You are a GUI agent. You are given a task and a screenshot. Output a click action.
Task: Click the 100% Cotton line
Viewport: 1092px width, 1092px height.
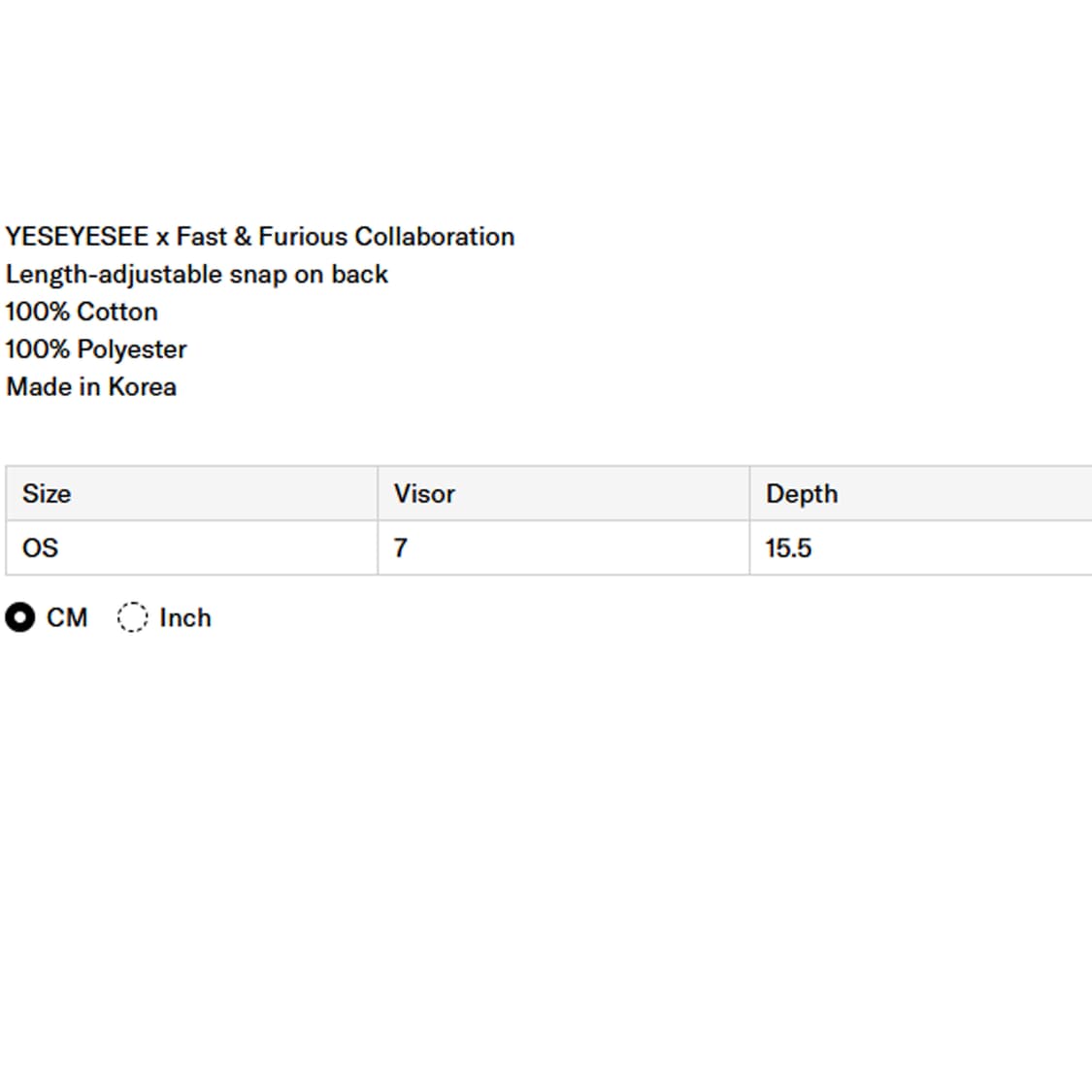(x=82, y=312)
